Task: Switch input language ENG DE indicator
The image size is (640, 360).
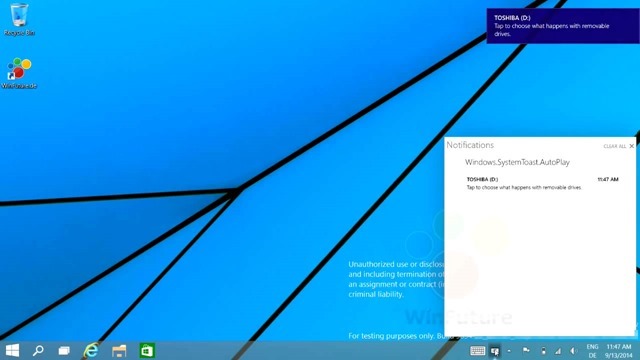Action: (x=592, y=351)
